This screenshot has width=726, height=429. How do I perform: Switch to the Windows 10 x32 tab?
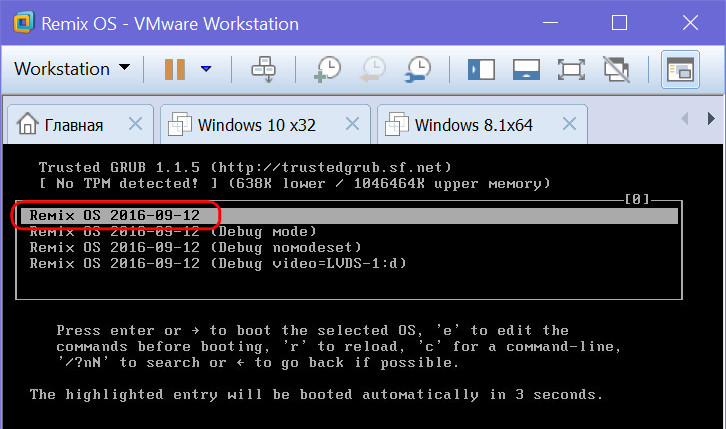[x=265, y=124]
